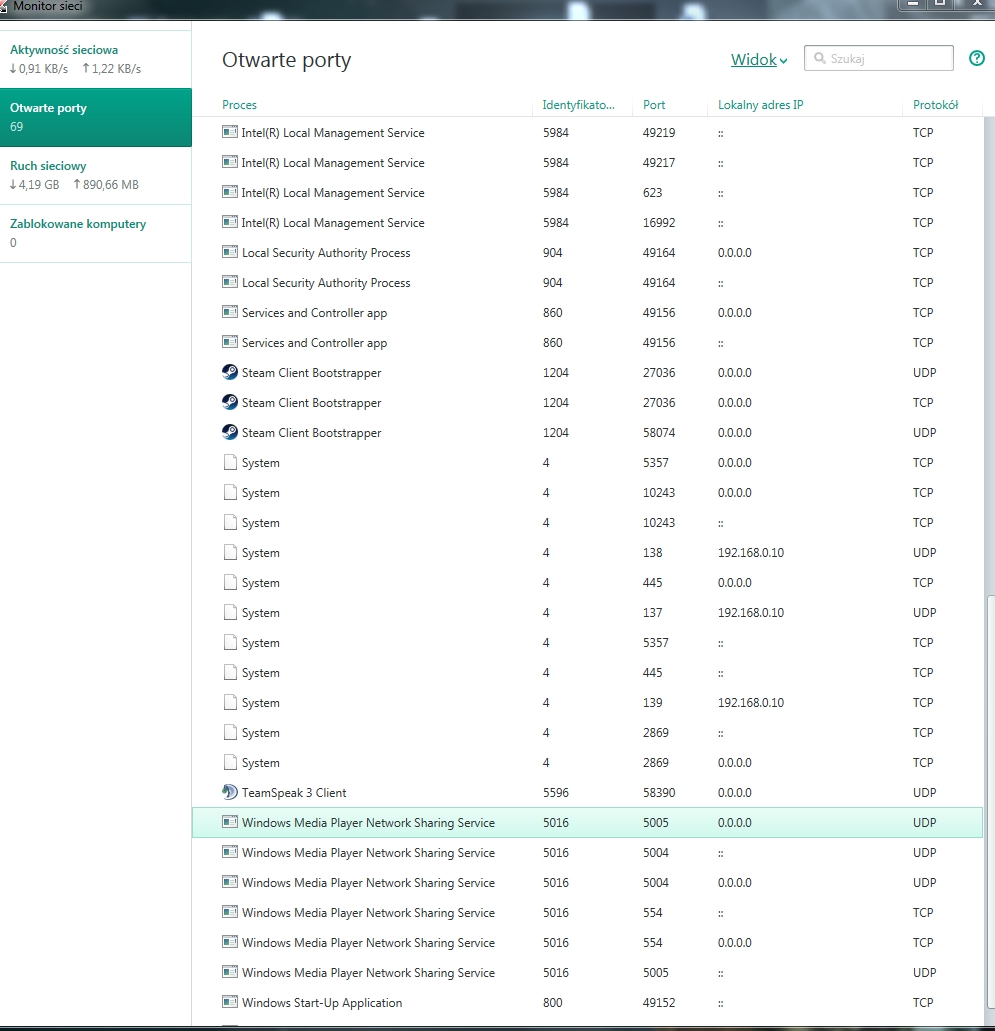The height and width of the screenshot is (1031, 995).
Task: Select the Windows Start-Up Application process name
Action: (x=322, y=1002)
